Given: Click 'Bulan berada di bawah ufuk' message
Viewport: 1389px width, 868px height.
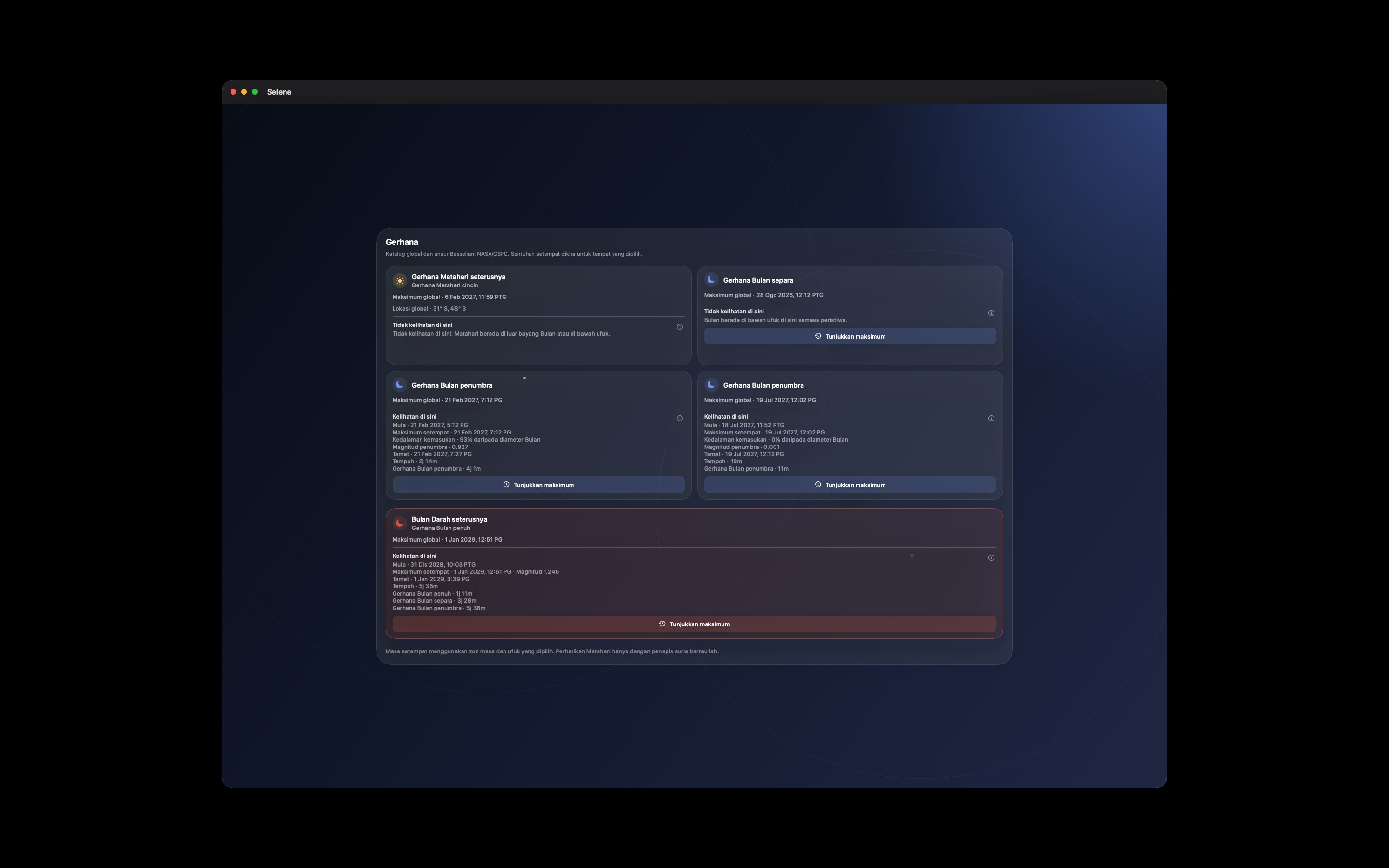Looking at the screenshot, I should [x=776, y=320].
